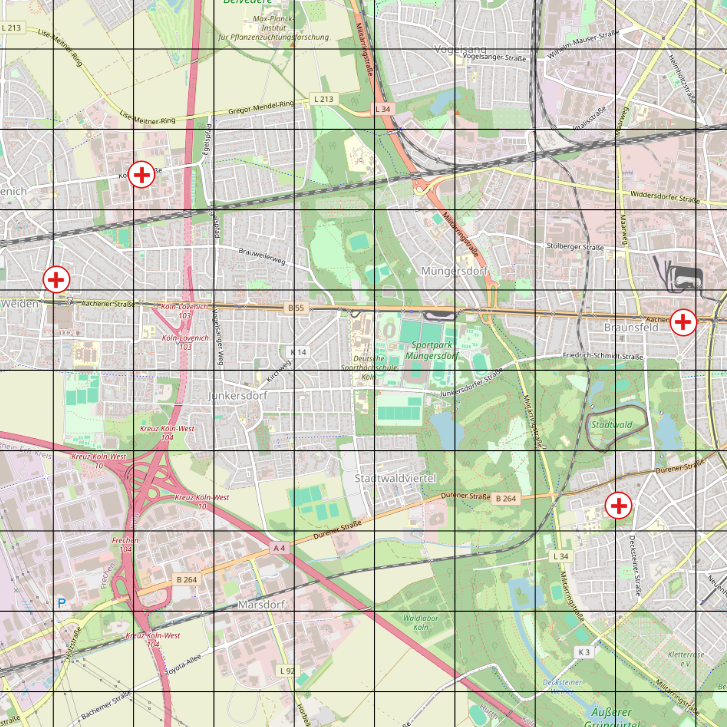Click the Braunsfeld district label
727x727 pixels.
click(x=631, y=327)
